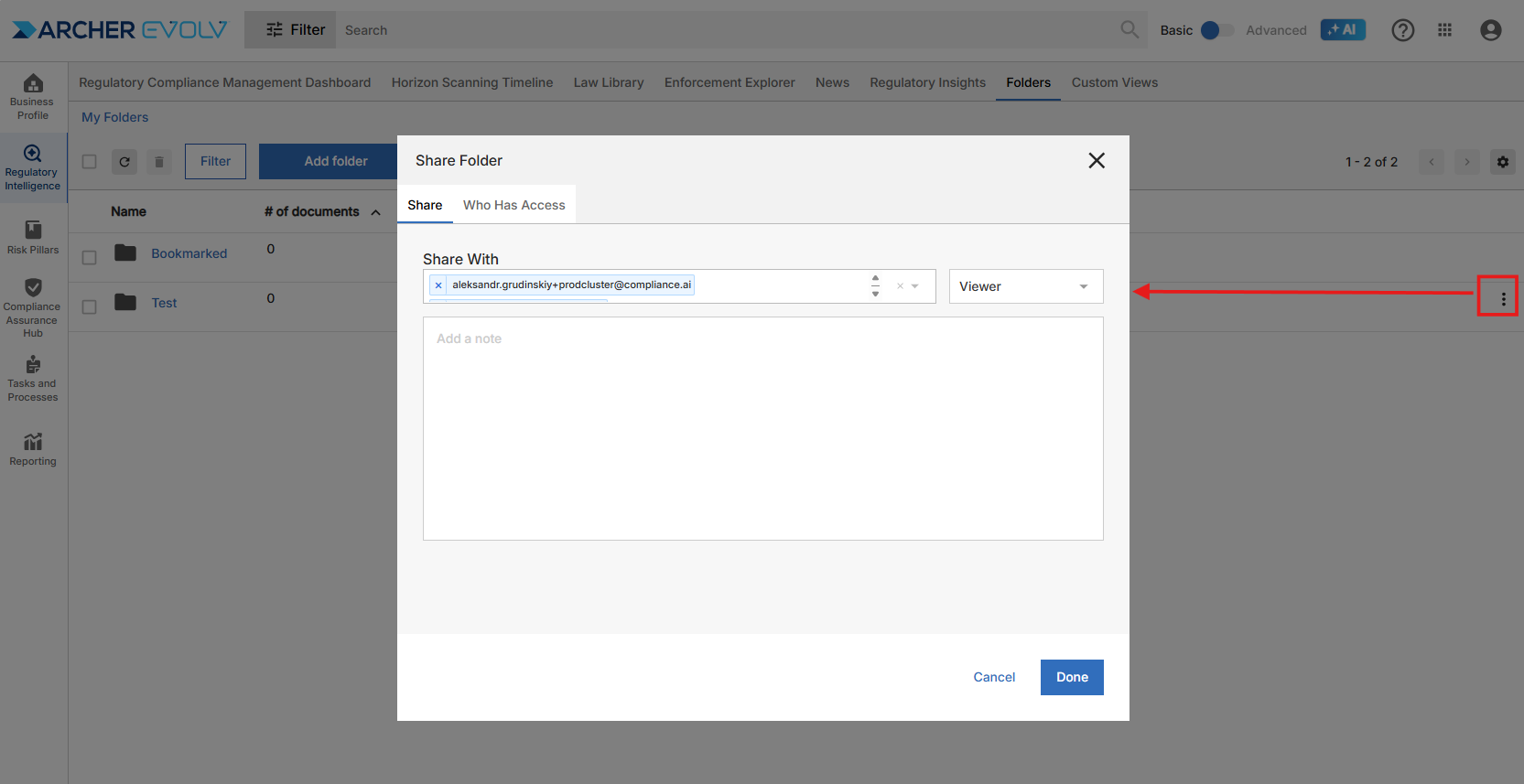This screenshot has height=784, width=1524.
Task: Sort by number of documents column
Action: [312, 211]
